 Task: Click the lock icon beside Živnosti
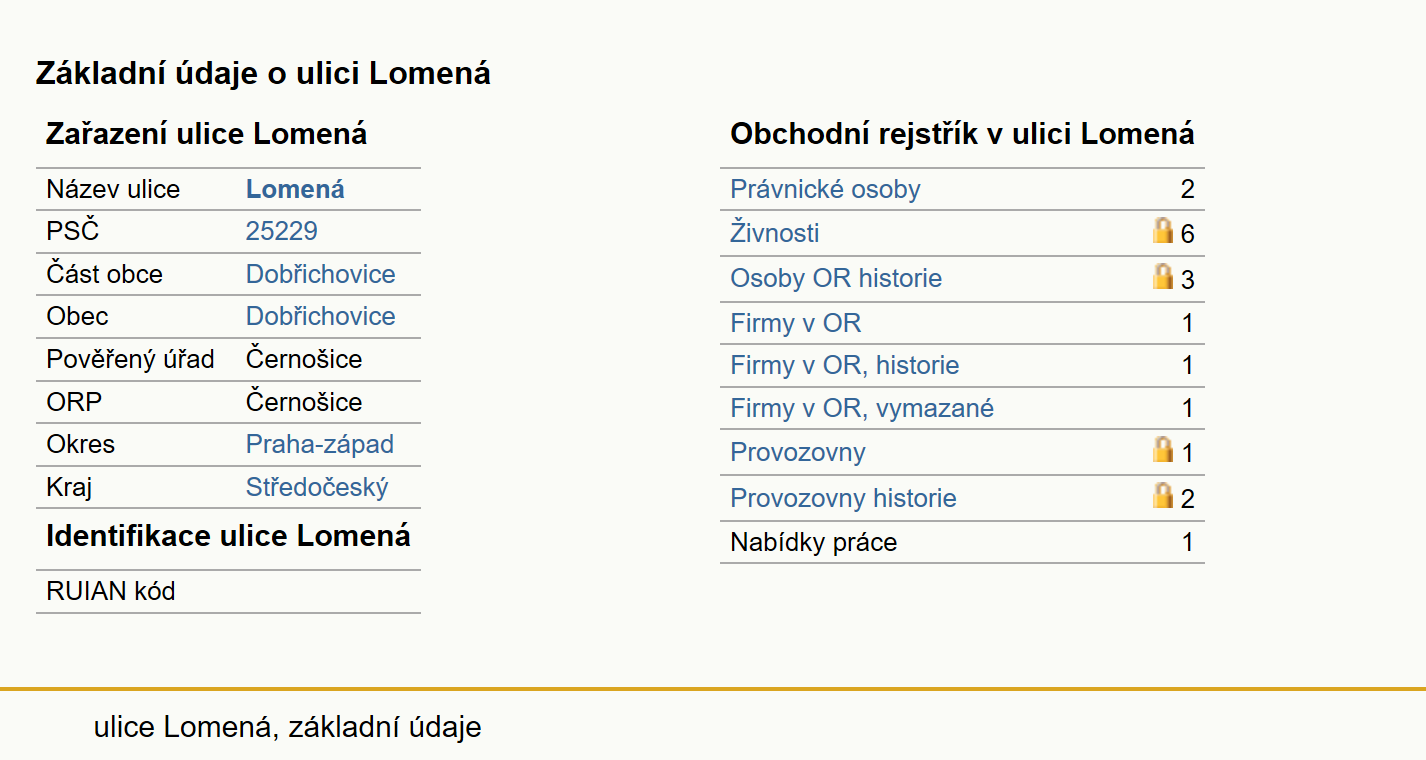pos(1163,231)
